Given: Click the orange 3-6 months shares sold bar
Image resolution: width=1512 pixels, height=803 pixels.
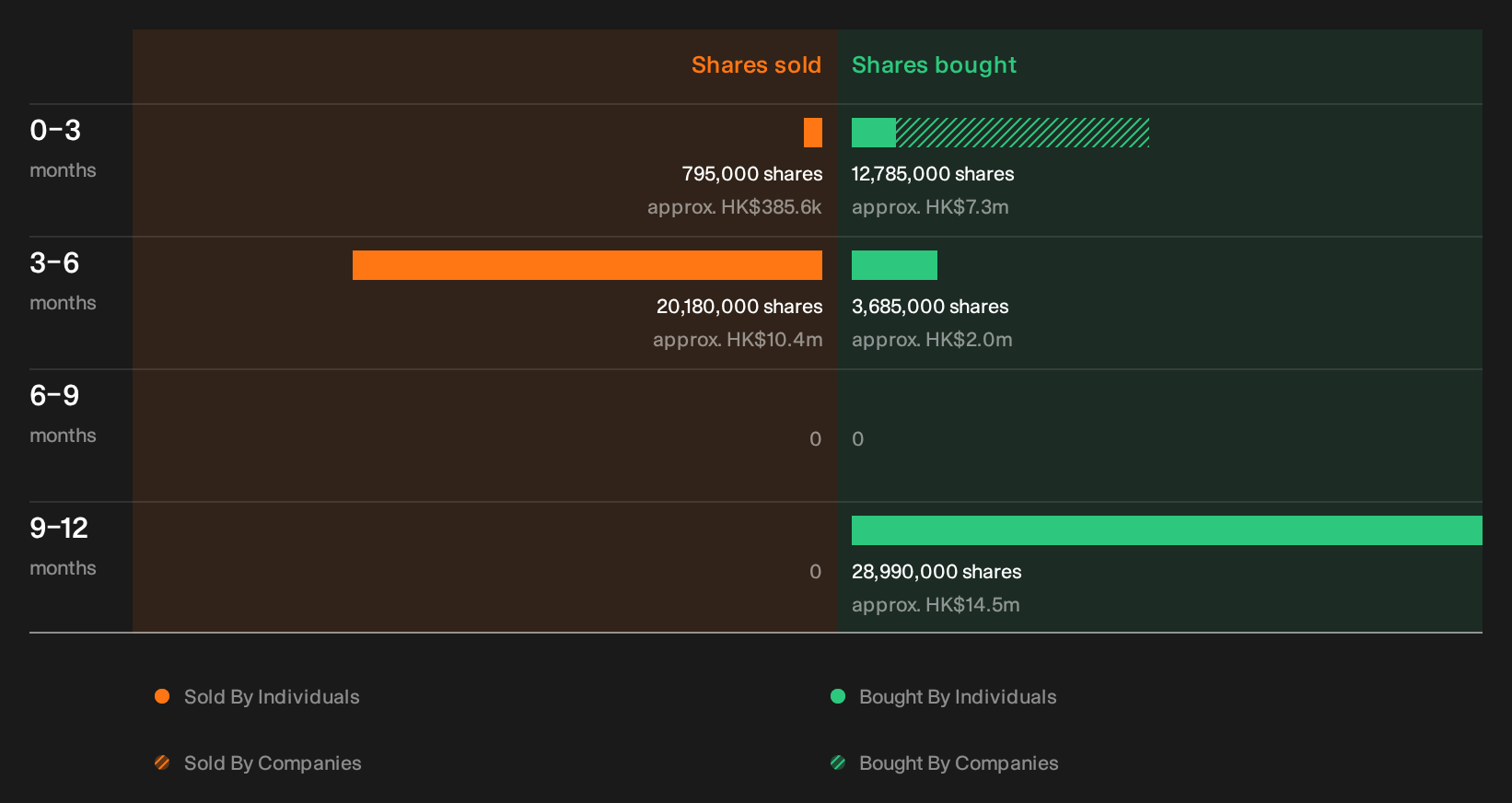Looking at the screenshot, I should tap(587, 265).
